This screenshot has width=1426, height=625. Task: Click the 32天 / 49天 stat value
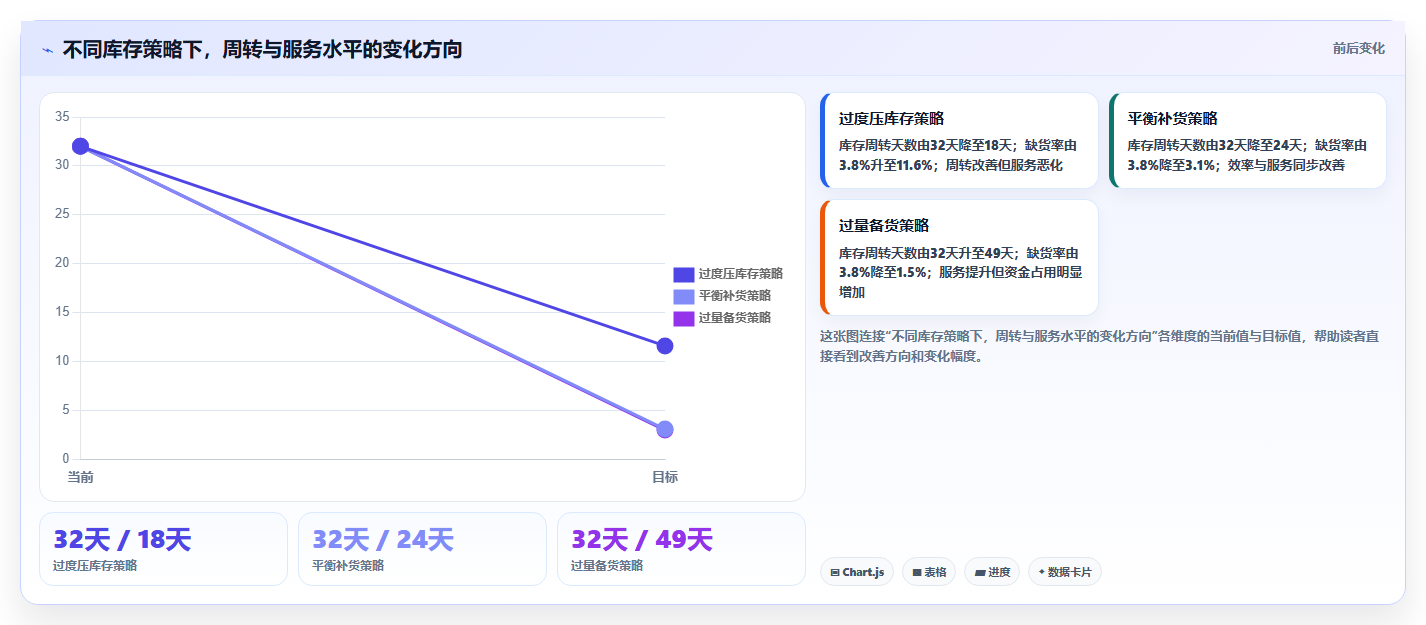point(642,539)
